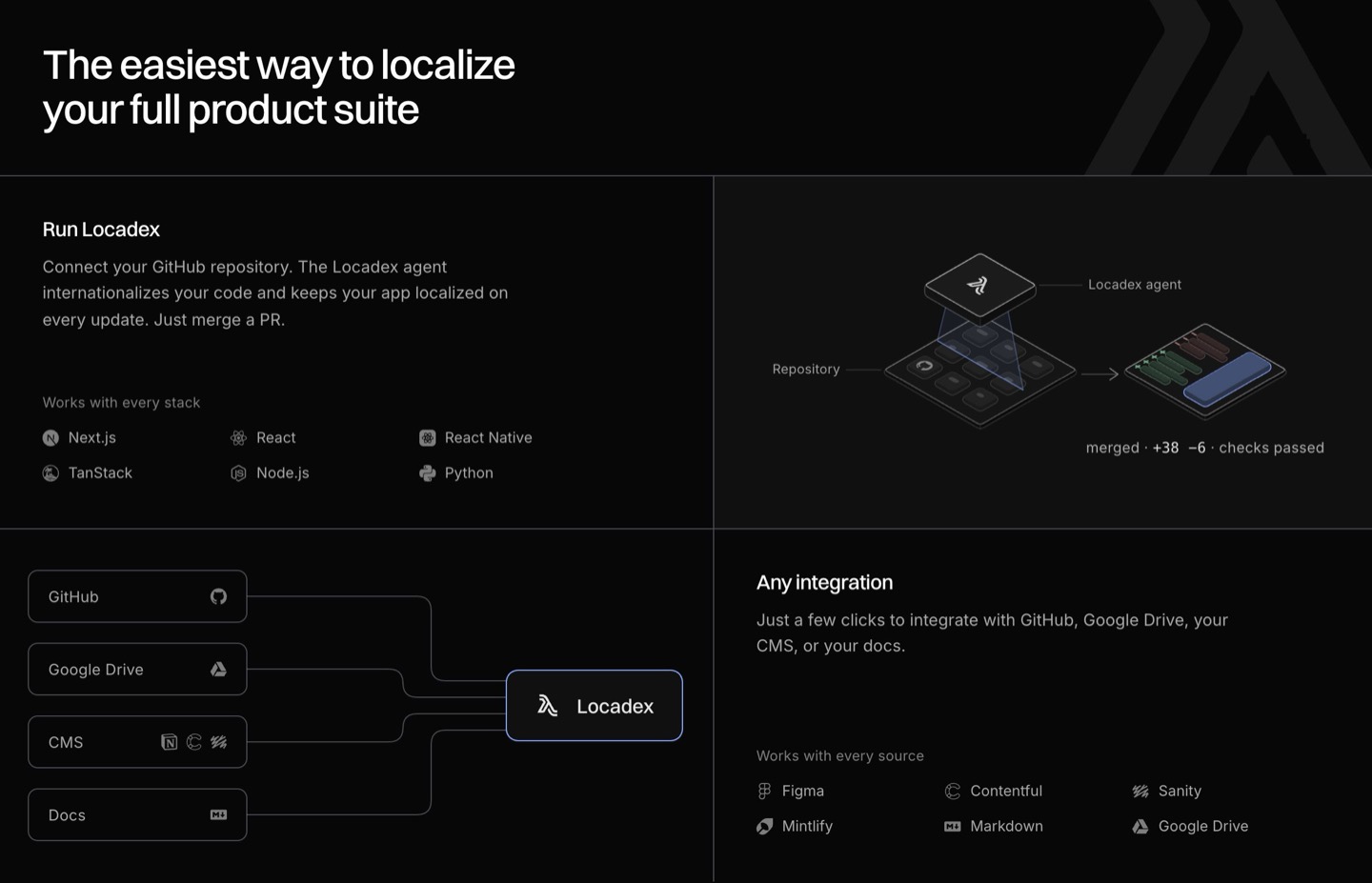Click the Contentful icon in CMS box
The width and height of the screenshot is (1372, 883).
193,742
